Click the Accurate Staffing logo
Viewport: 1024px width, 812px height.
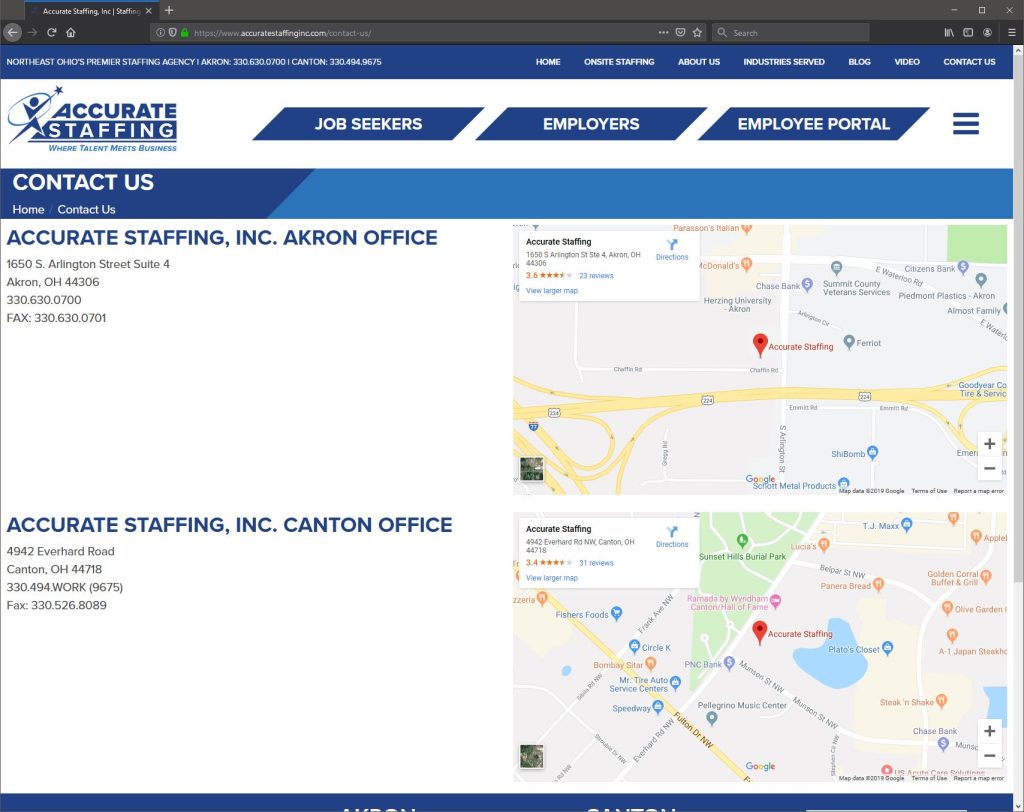(x=92, y=119)
